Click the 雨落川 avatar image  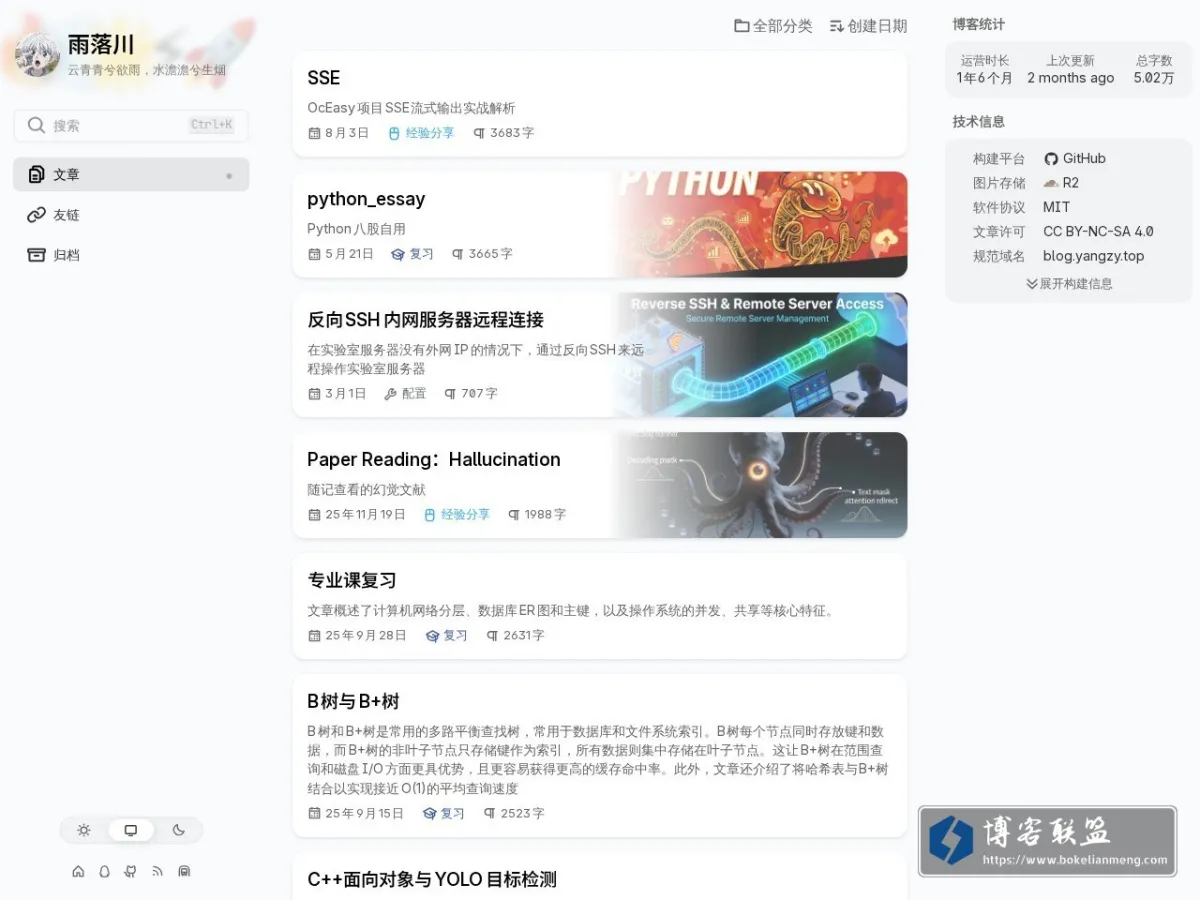38,55
